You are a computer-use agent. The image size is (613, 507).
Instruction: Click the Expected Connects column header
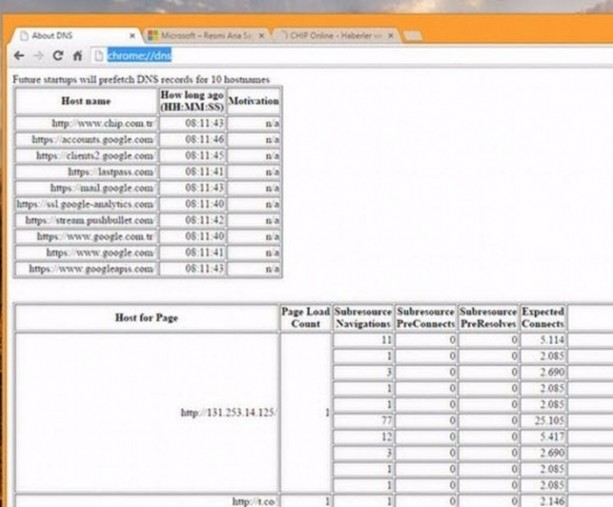point(543,318)
